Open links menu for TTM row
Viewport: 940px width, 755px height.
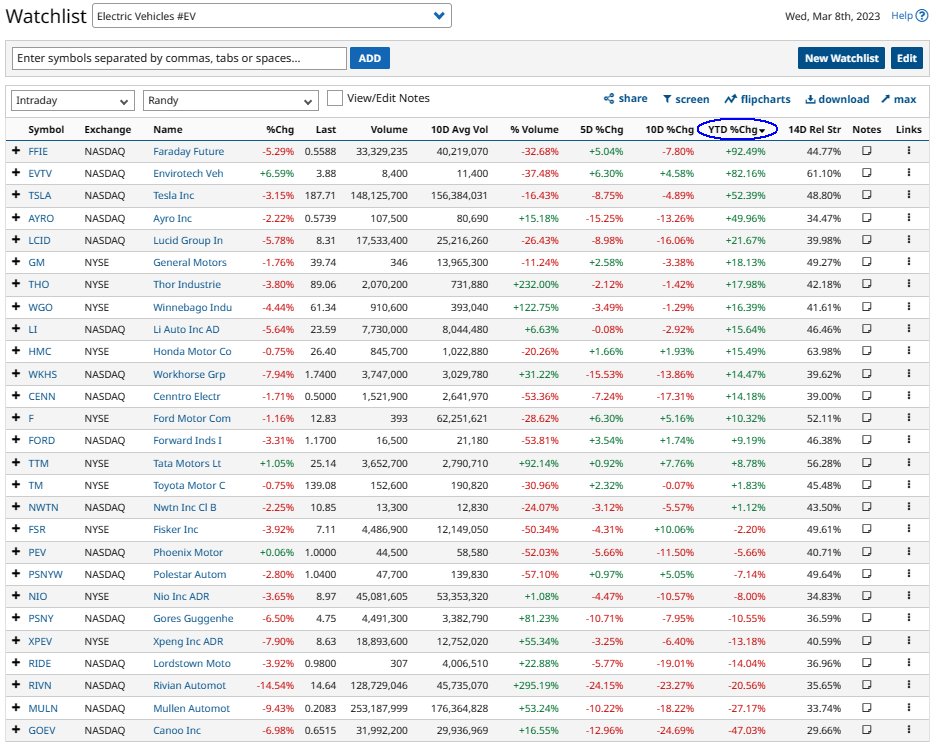point(909,462)
